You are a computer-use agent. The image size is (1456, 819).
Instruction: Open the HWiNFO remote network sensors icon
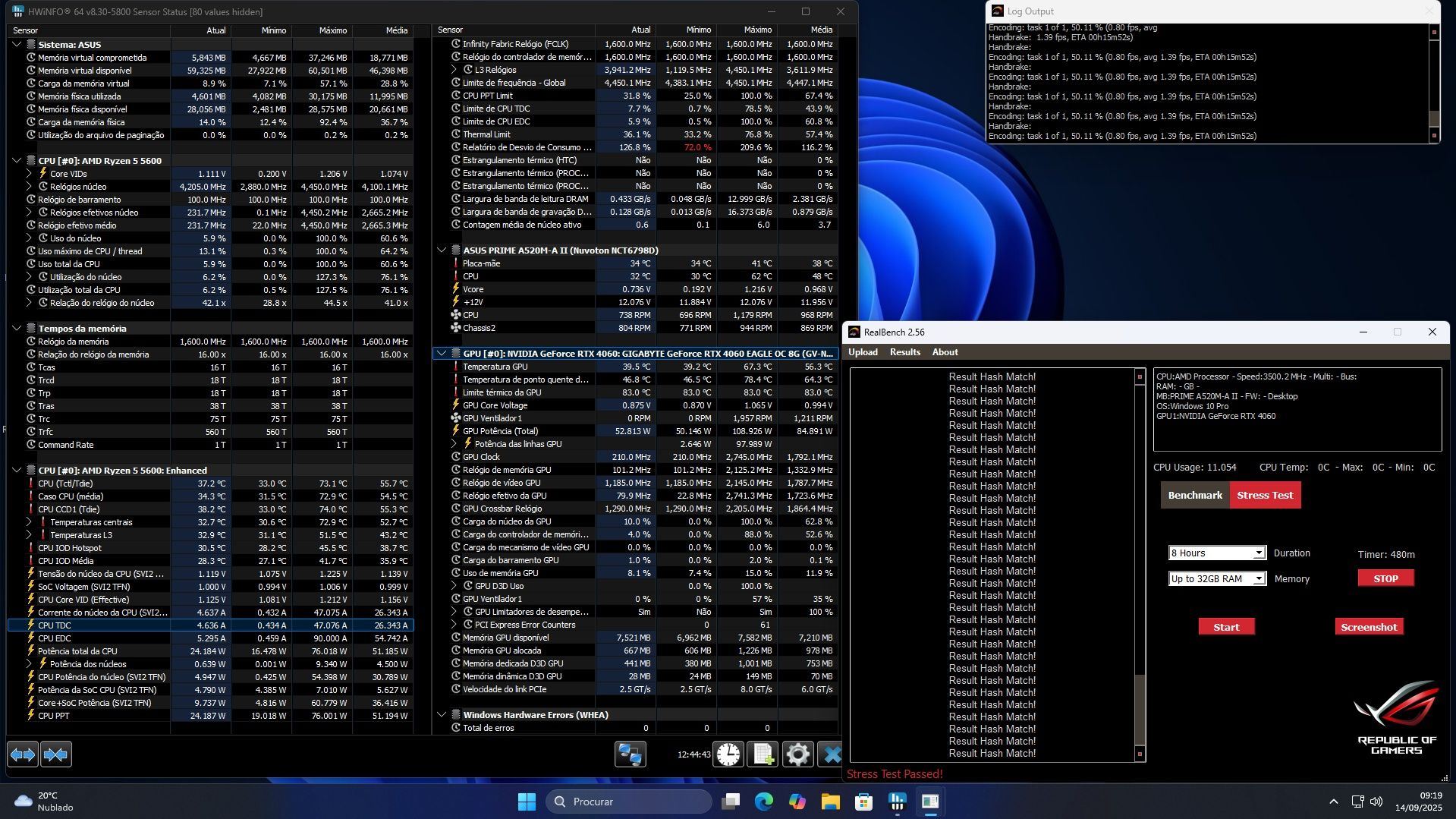tap(630, 754)
